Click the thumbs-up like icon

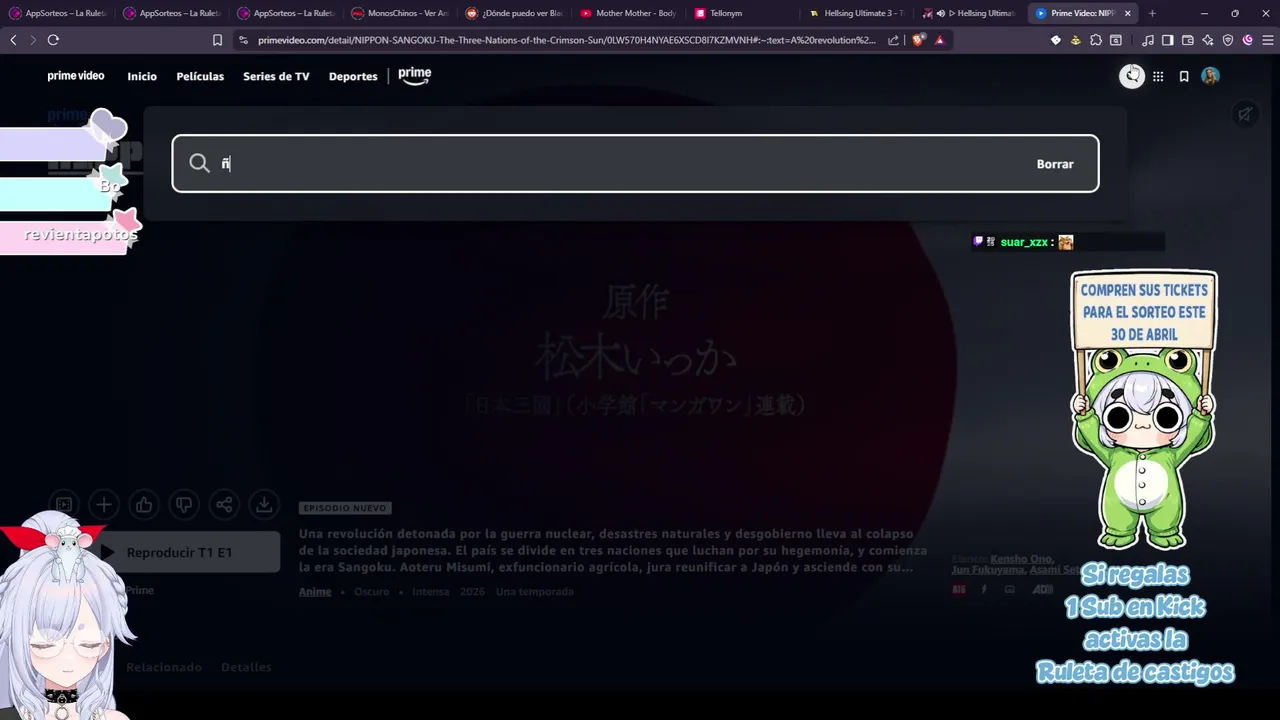pos(144,505)
